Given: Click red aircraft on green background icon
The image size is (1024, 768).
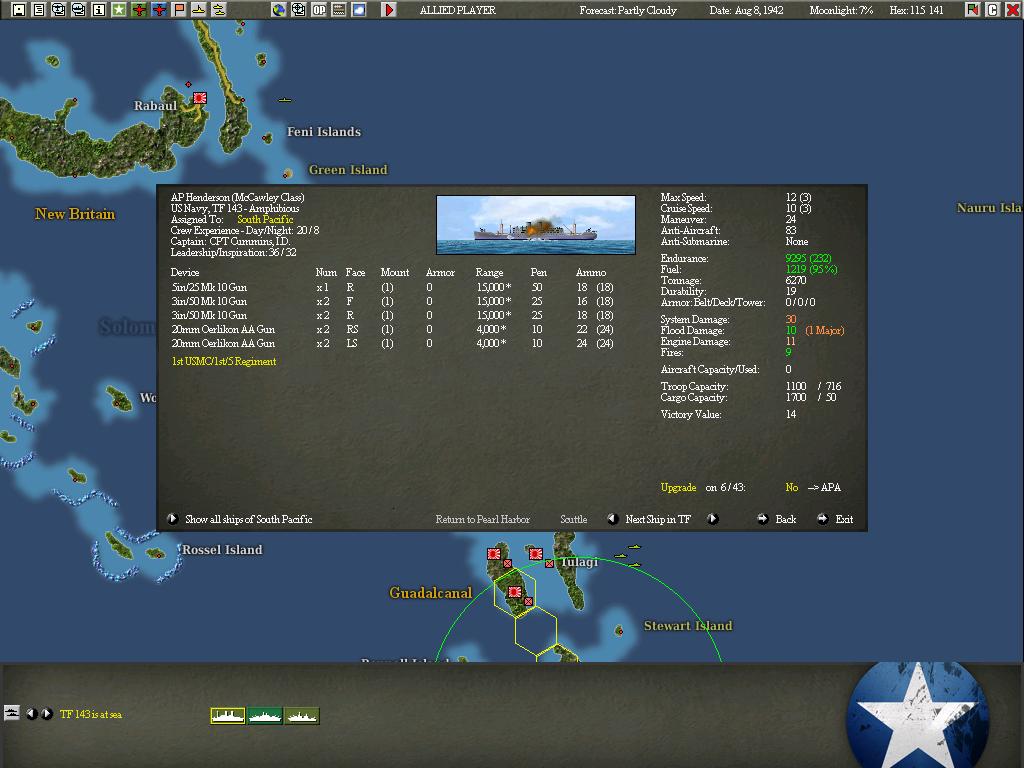Looking at the screenshot, I should [x=138, y=10].
